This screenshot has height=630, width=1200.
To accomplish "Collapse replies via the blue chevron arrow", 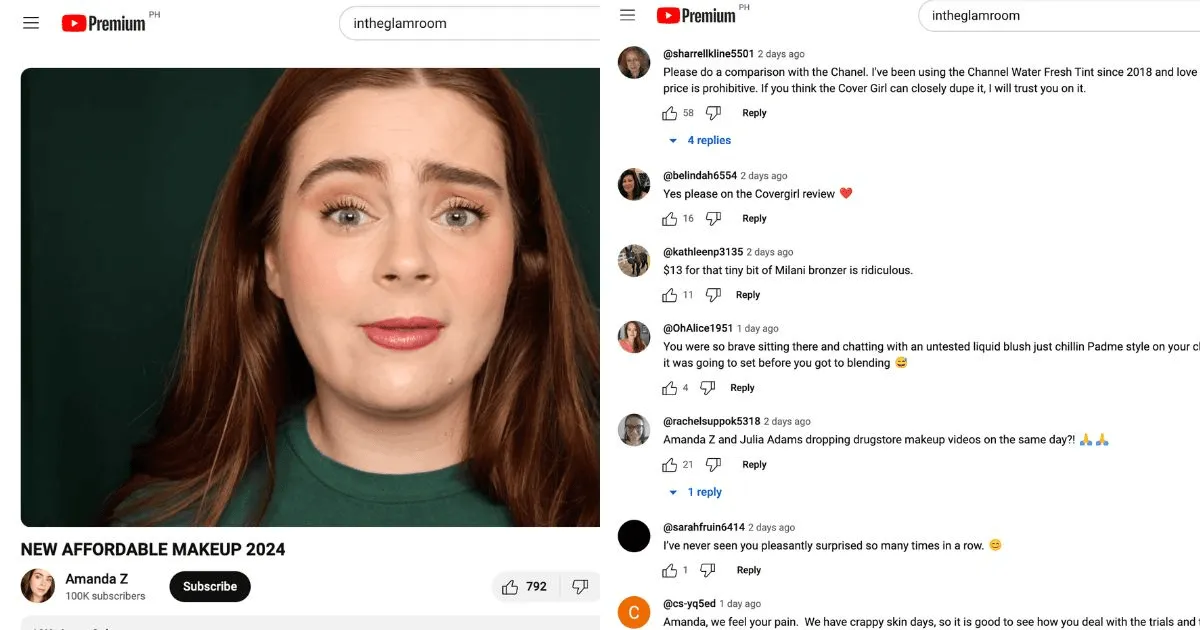I will 673,140.
